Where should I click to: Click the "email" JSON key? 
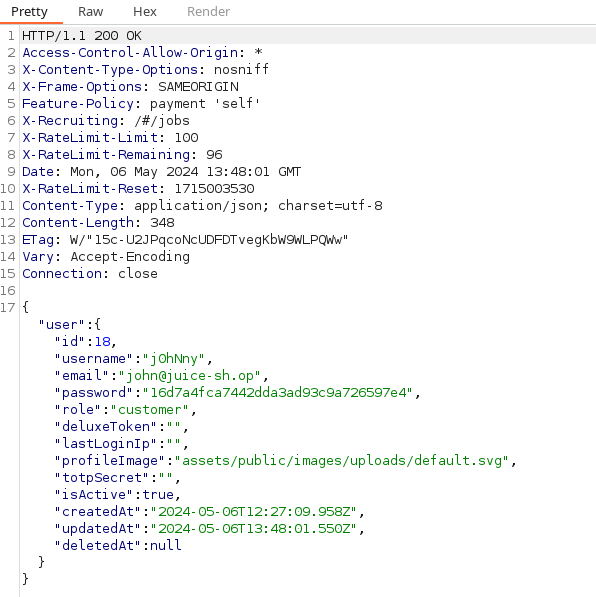pyautogui.click(x=81, y=376)
